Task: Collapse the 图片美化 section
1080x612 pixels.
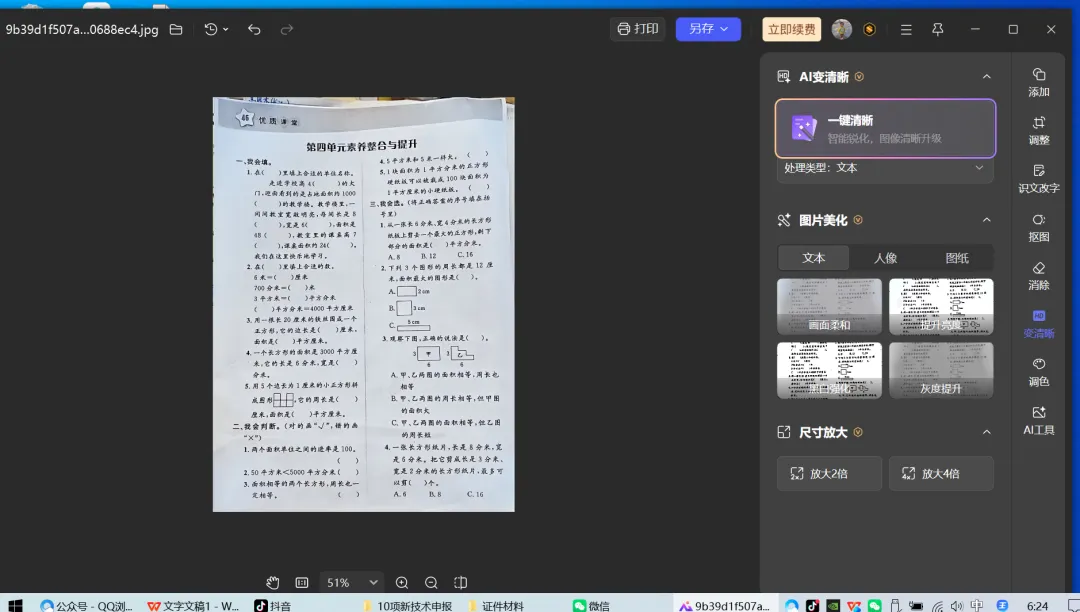Action: coord(986,220)
